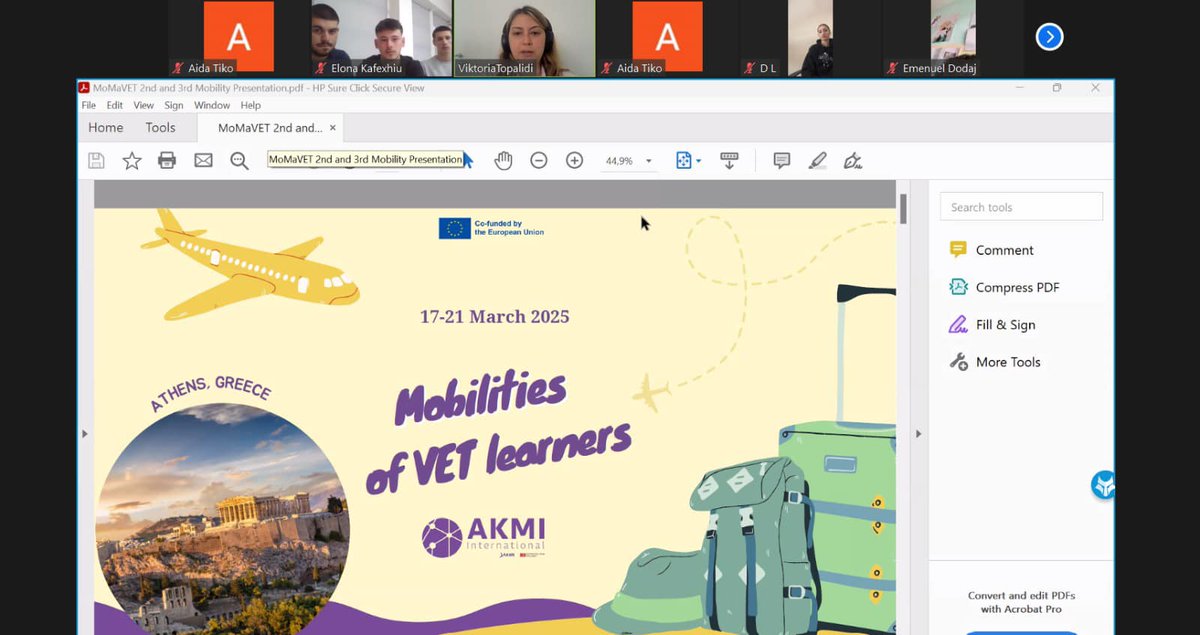Open the Sign document pen icon
This screenshot has width=1200, height=635.
[x=853, y=160]
